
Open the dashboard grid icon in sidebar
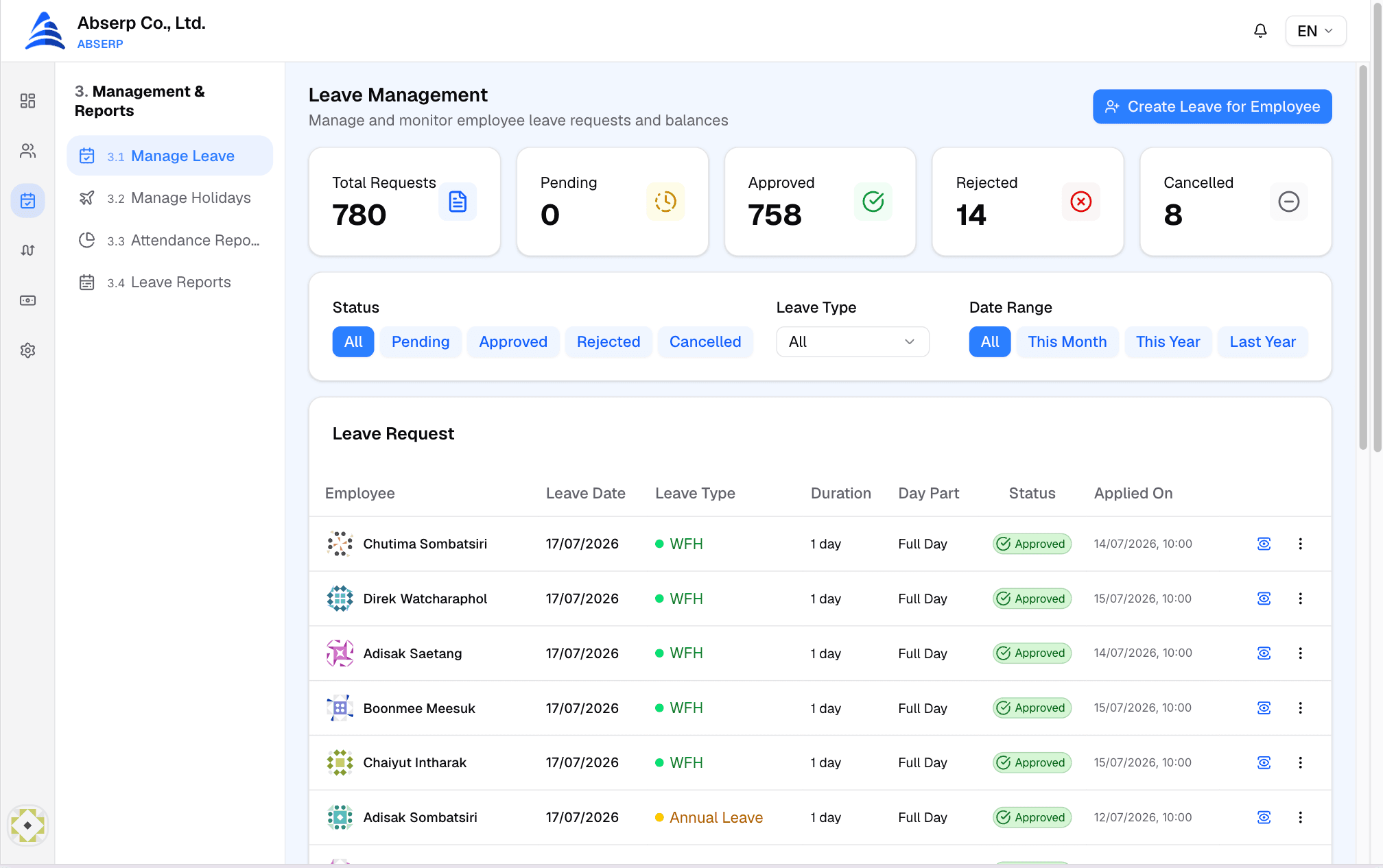27,101
